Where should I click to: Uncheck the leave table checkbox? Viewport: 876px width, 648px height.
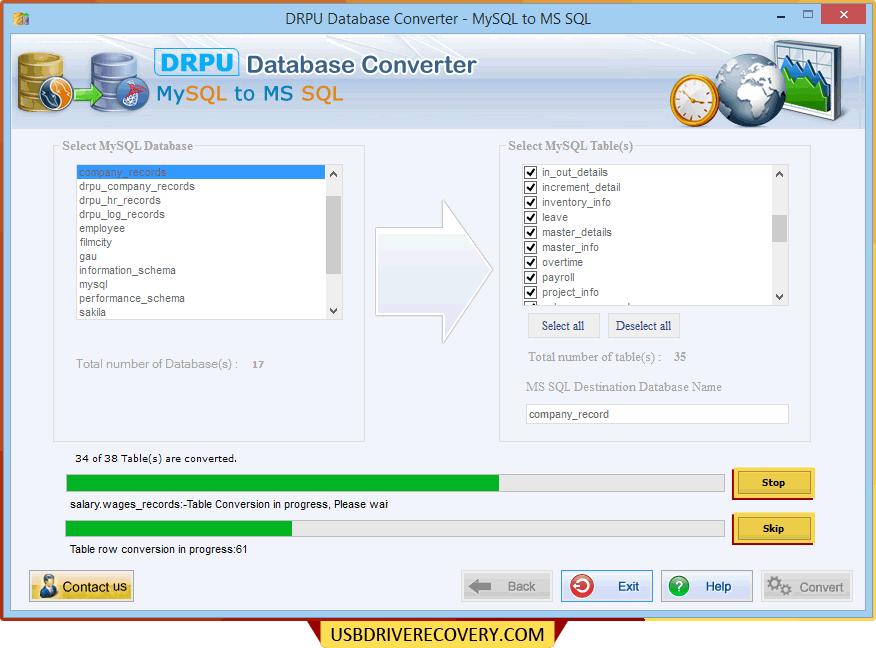point(530,217)
